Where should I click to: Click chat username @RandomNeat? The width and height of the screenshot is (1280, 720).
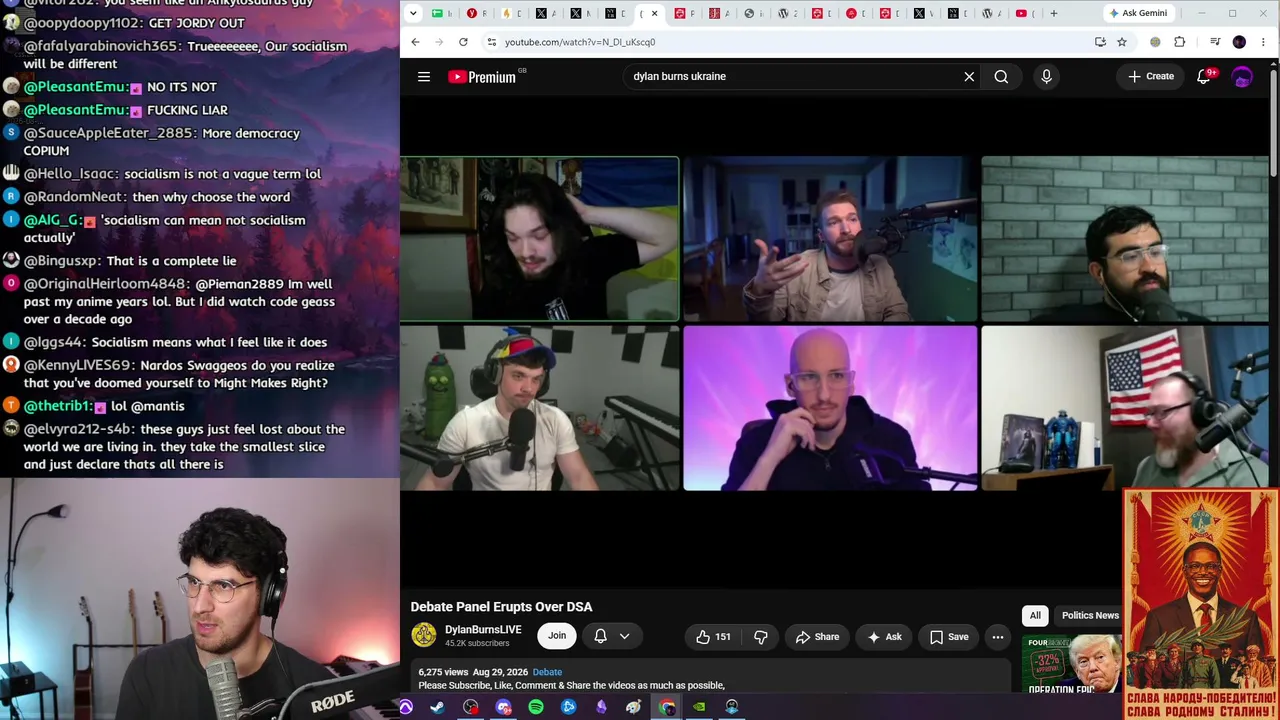[x=75, y=197]
